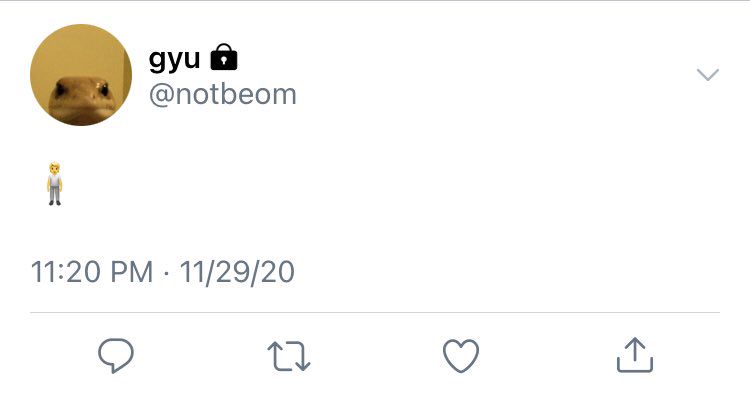This screenshot has height=396, width=750.
Task: Like the tweet with the heart icon
Action: tap(461, 356)
